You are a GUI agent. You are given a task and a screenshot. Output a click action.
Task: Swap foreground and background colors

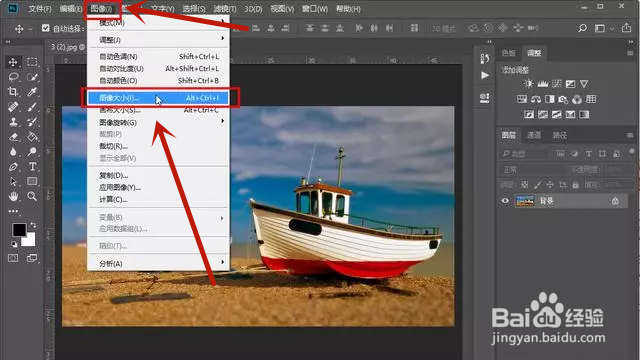(33, 225)
